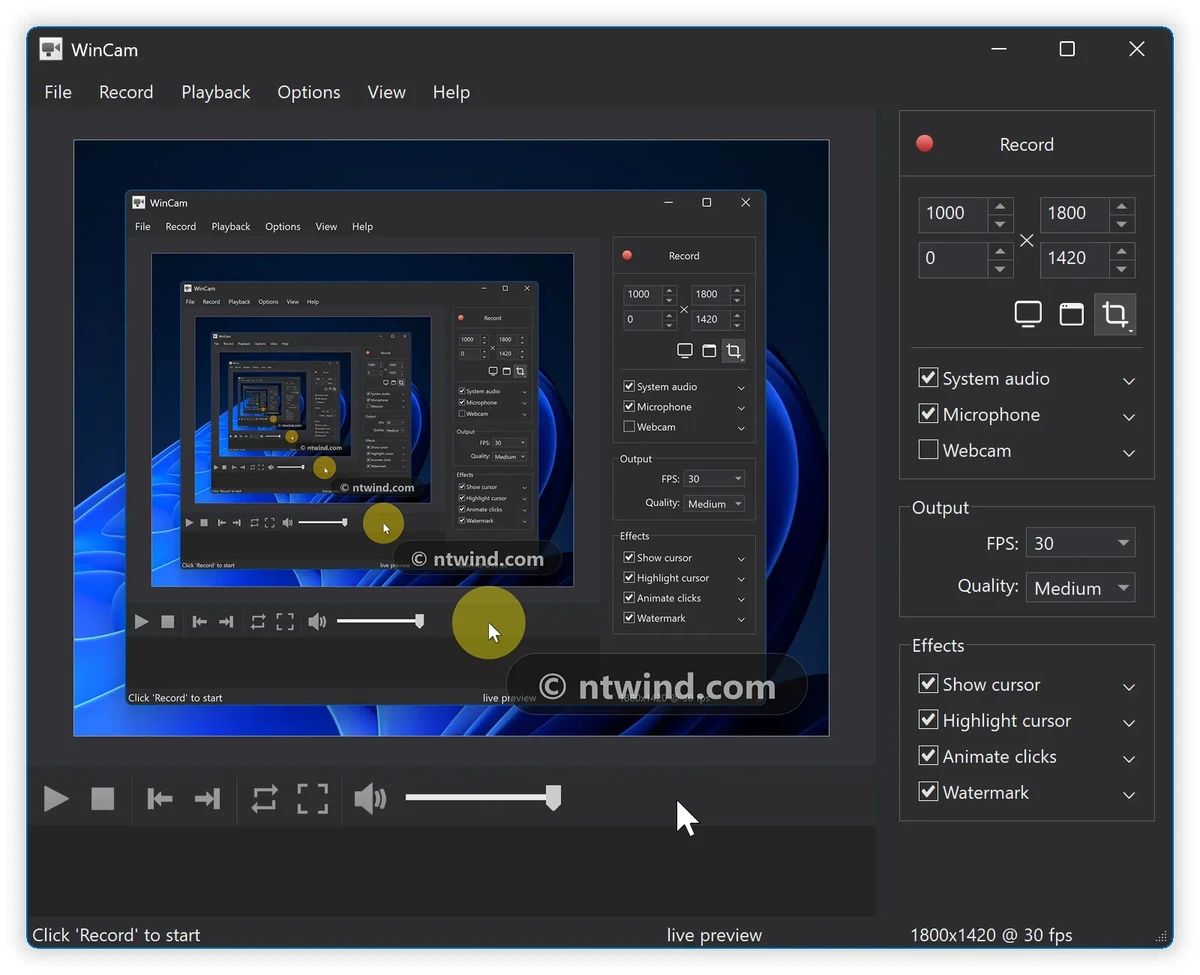Screen dimensions: 1200x975
Task: Jump to start of recording
Action: click(160, 798)
